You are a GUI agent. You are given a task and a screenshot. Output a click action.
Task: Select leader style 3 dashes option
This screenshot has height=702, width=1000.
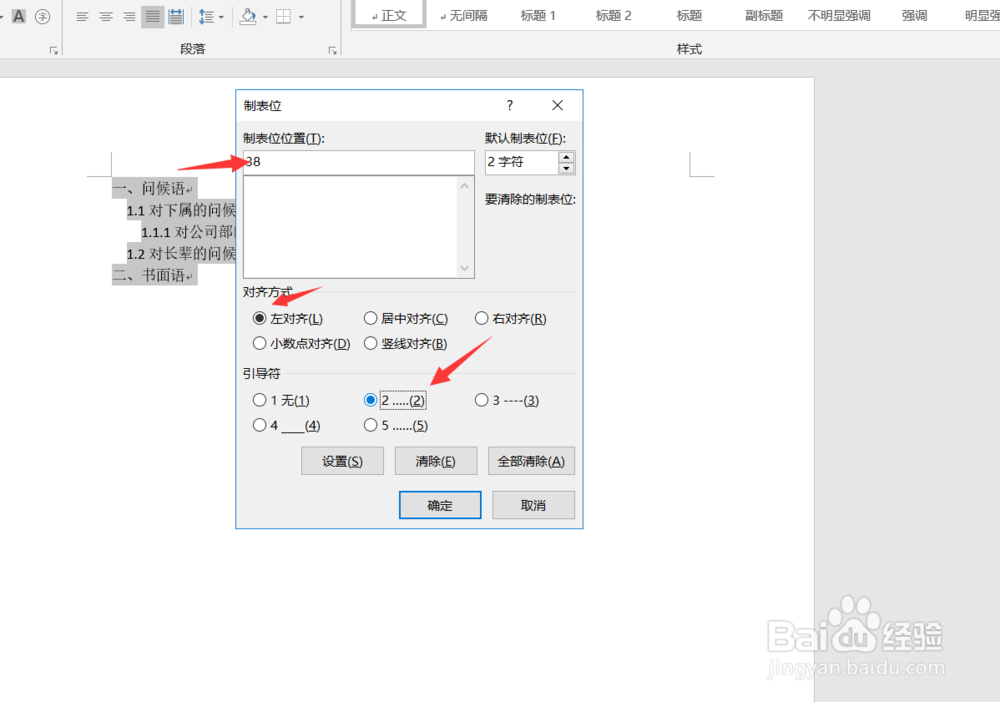pyautogui.click(x=482, y=400)
